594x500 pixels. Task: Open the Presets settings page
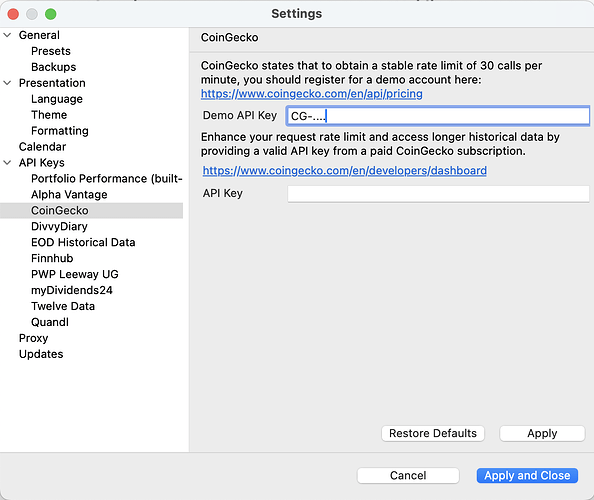pyautogui.click(x=51, y=51)
